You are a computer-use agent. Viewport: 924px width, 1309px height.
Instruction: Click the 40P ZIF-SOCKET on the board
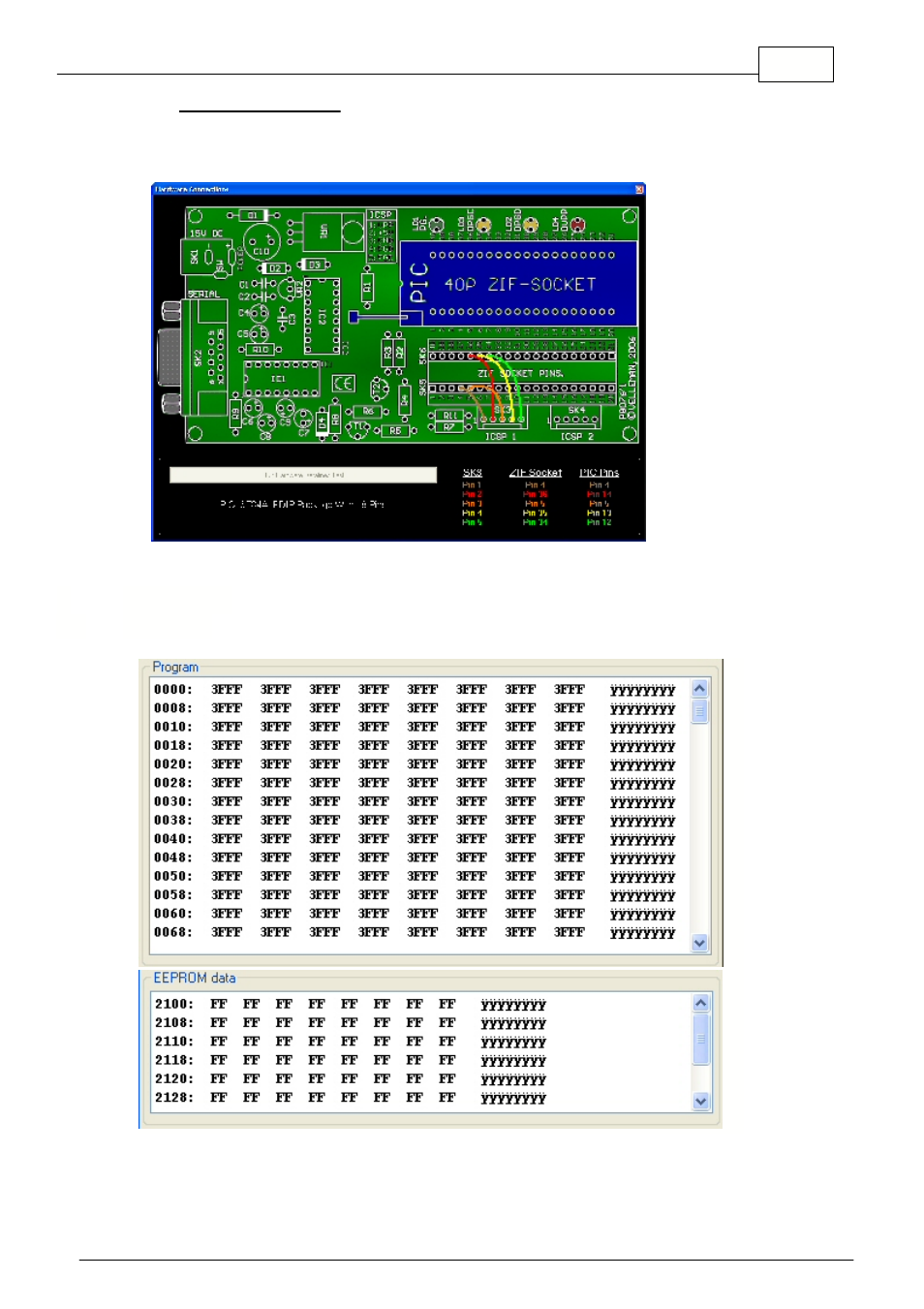pos(519,285)
